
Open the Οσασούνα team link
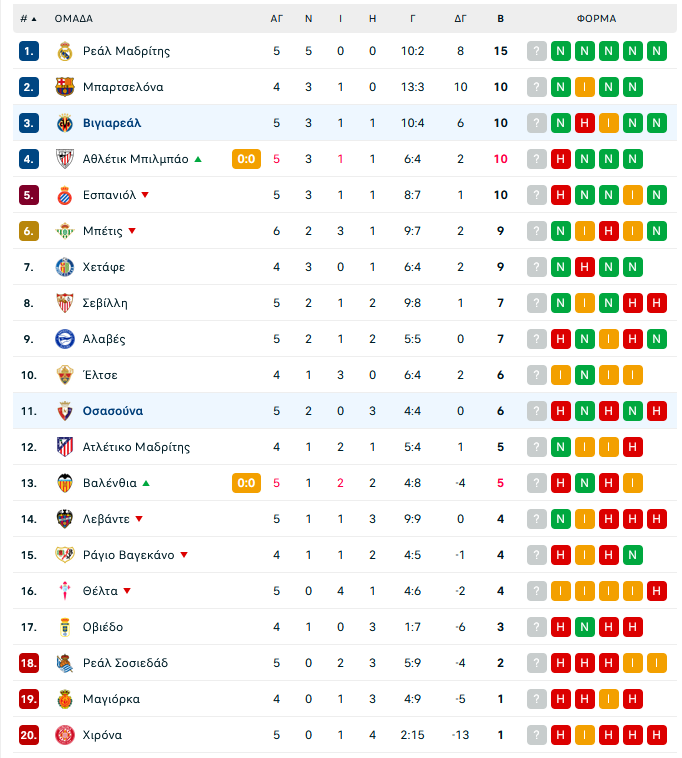tap(113, 411)
